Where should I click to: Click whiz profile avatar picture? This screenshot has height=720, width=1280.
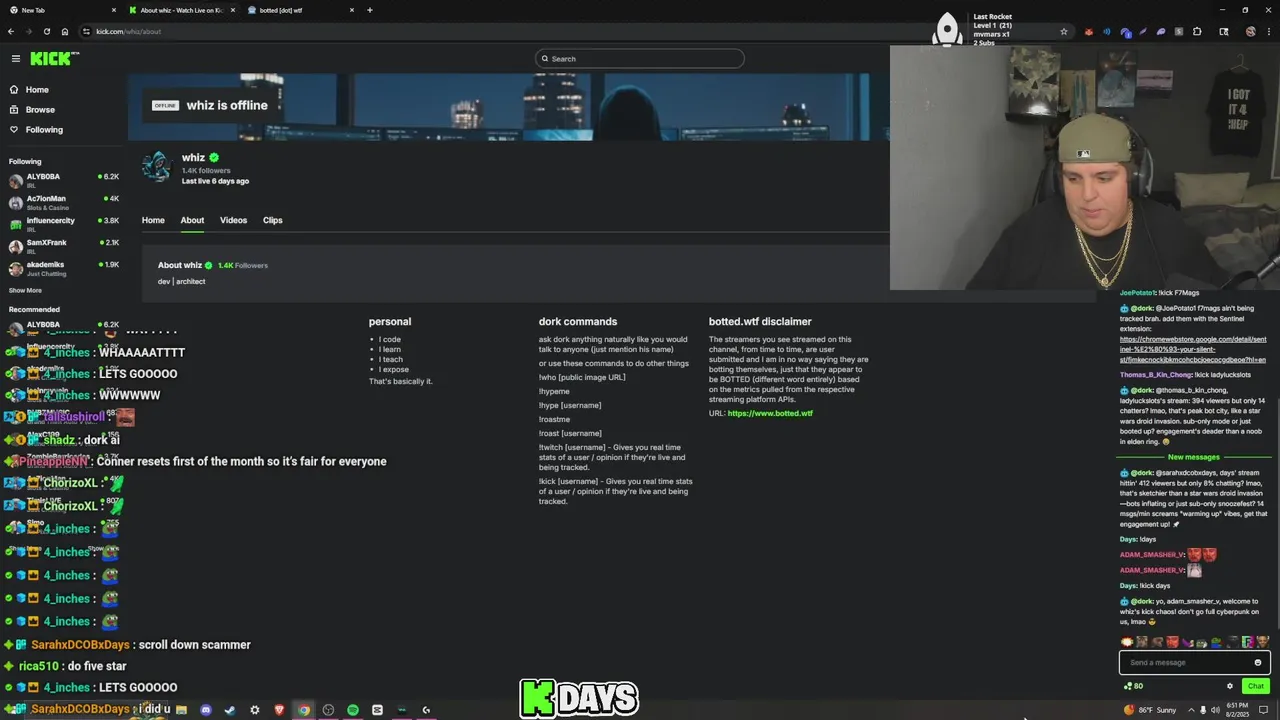pyautogui.click(x=157, y=167)
